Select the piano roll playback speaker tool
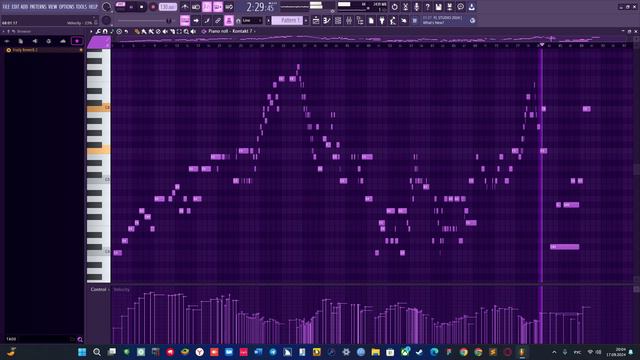This screenshot has height=360, width=640. [193, 31]
